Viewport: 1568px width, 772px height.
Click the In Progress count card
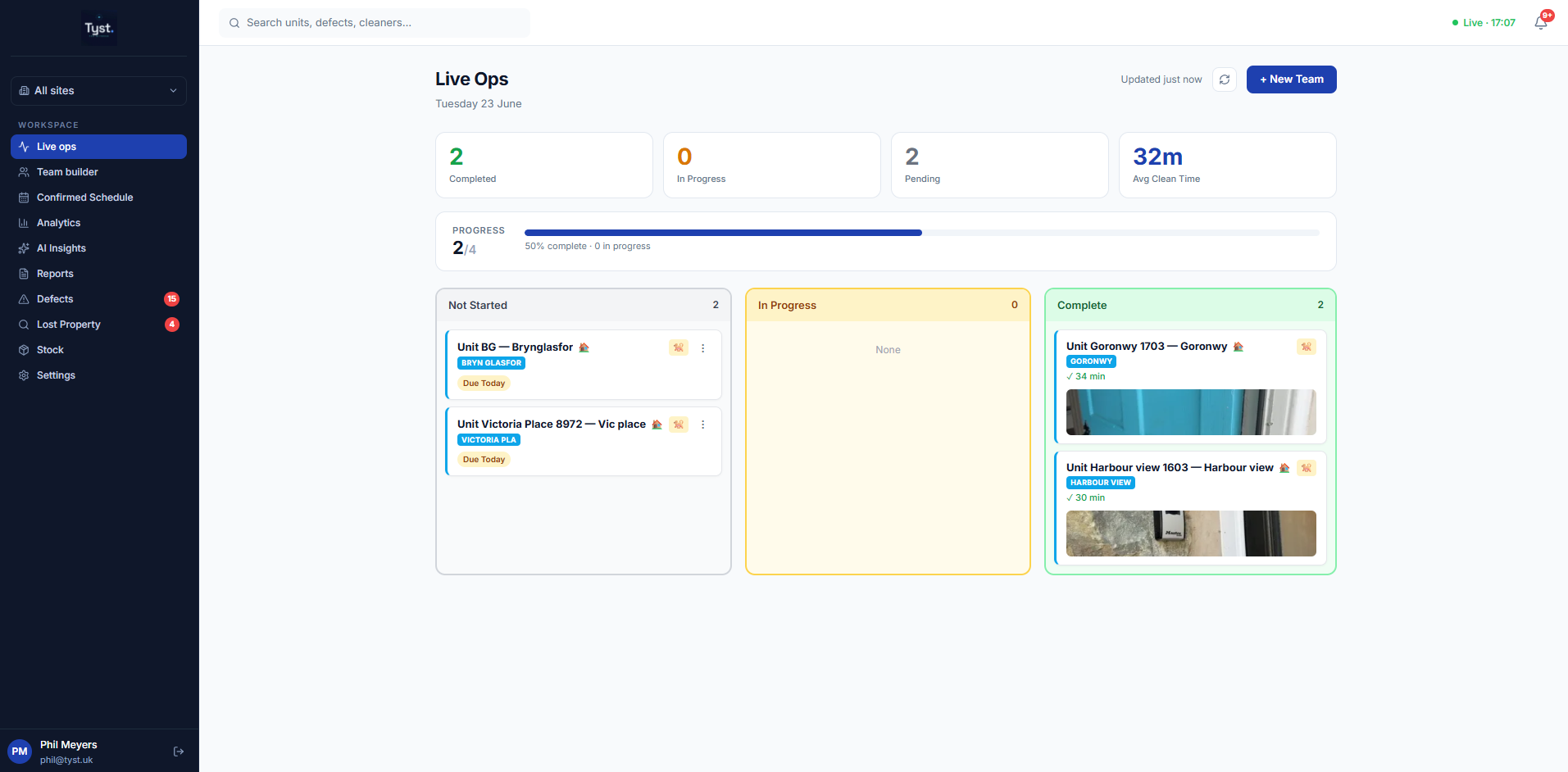click(x=772, y=166)
